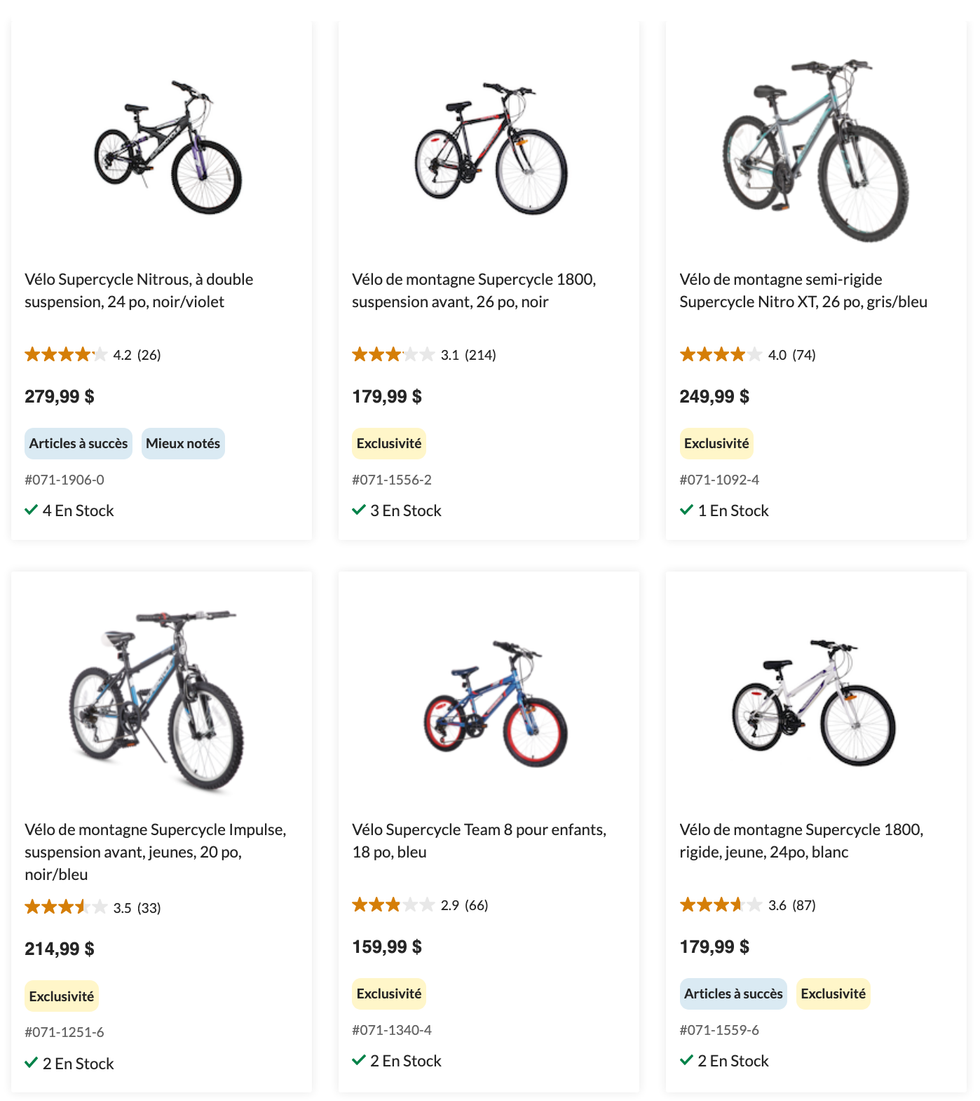The image size is (980, 1101).
Task: Click the green checkmark for Nitro XT stock
Action: pyautogui.click(x=686, y=510)
